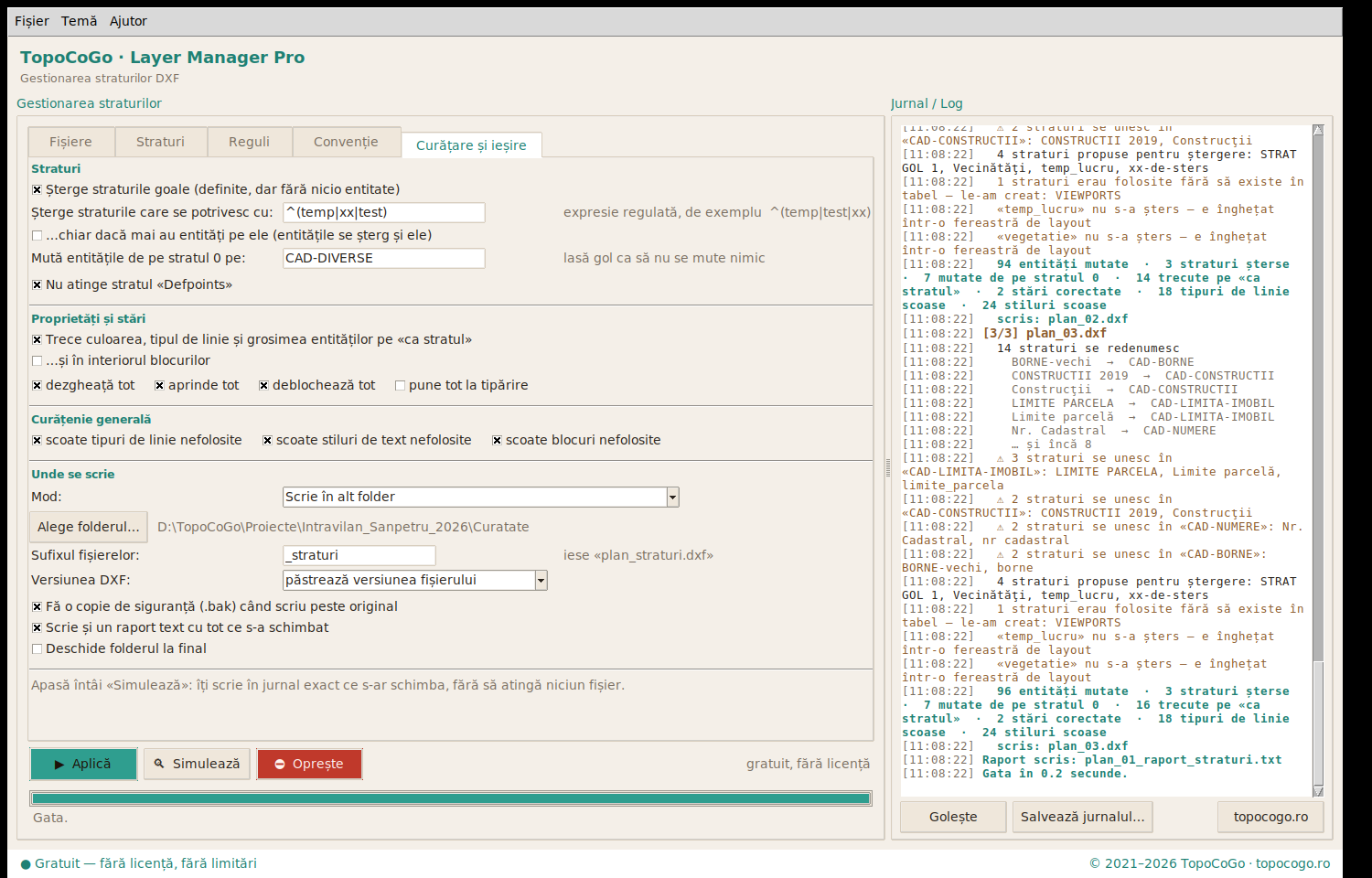Select the Curățare și ieșire tab
Image resolution: width=1372 pixels, height=878 pixels.
click(x=471, y=145)
